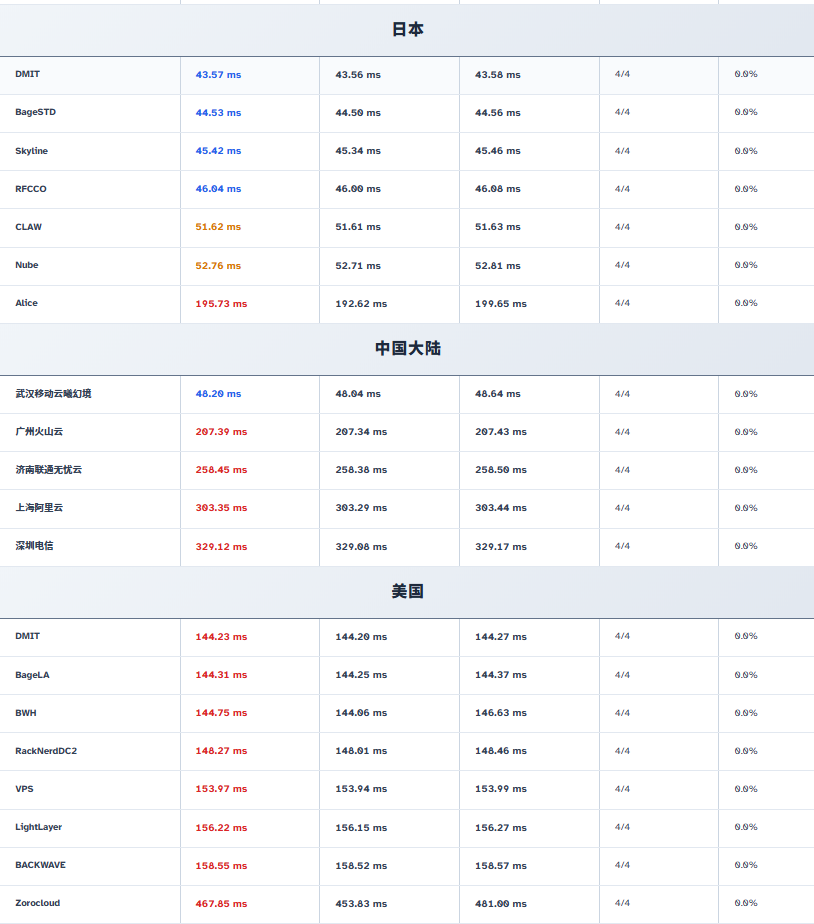Select the 武汉移动云端幻境 entry
Viewport: 814px width, 924px height.
[x=54, y=394]
